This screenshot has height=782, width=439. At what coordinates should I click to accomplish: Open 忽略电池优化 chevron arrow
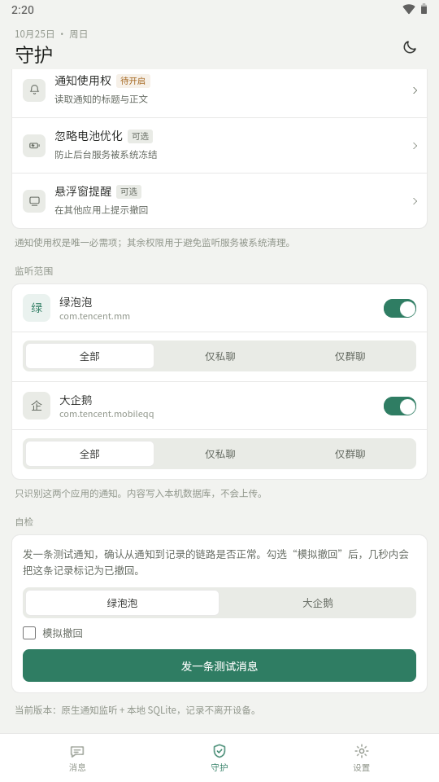(415, 146)
